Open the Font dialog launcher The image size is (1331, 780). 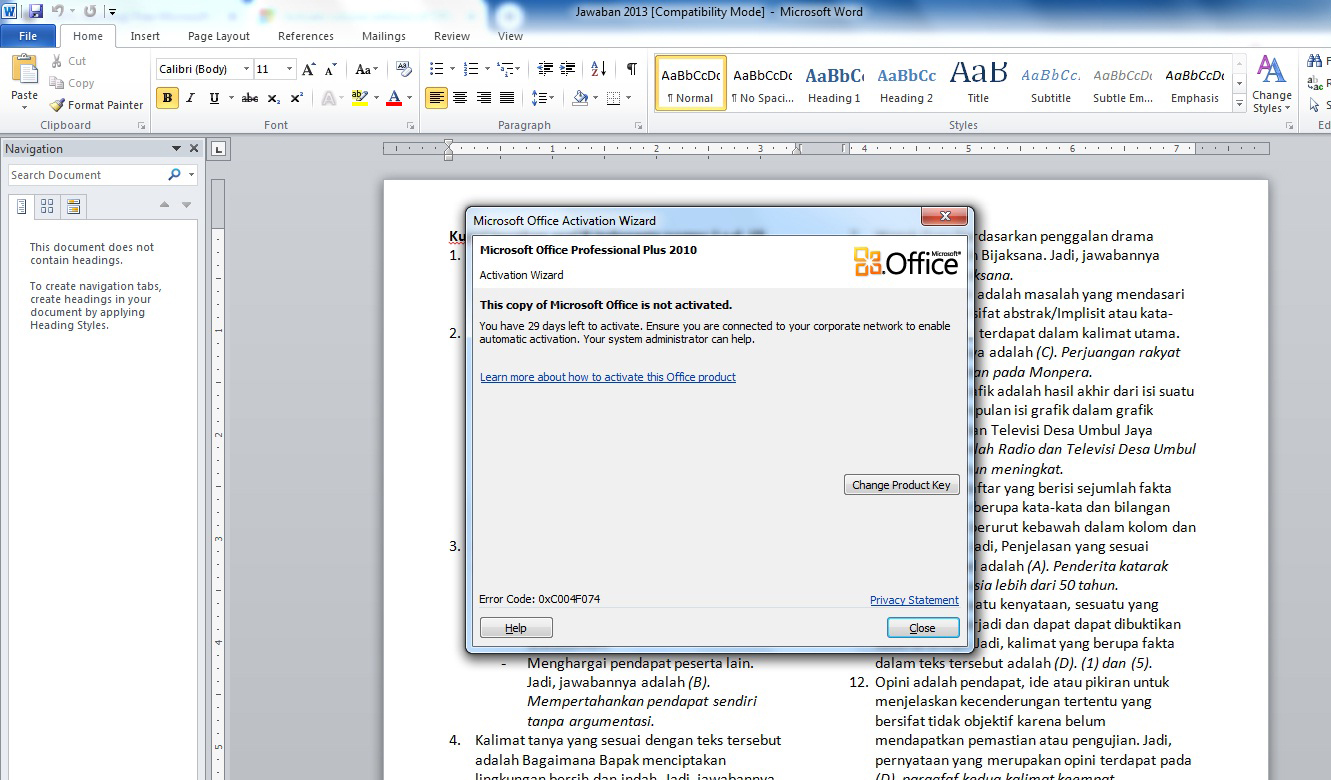[x=411, y=126]
